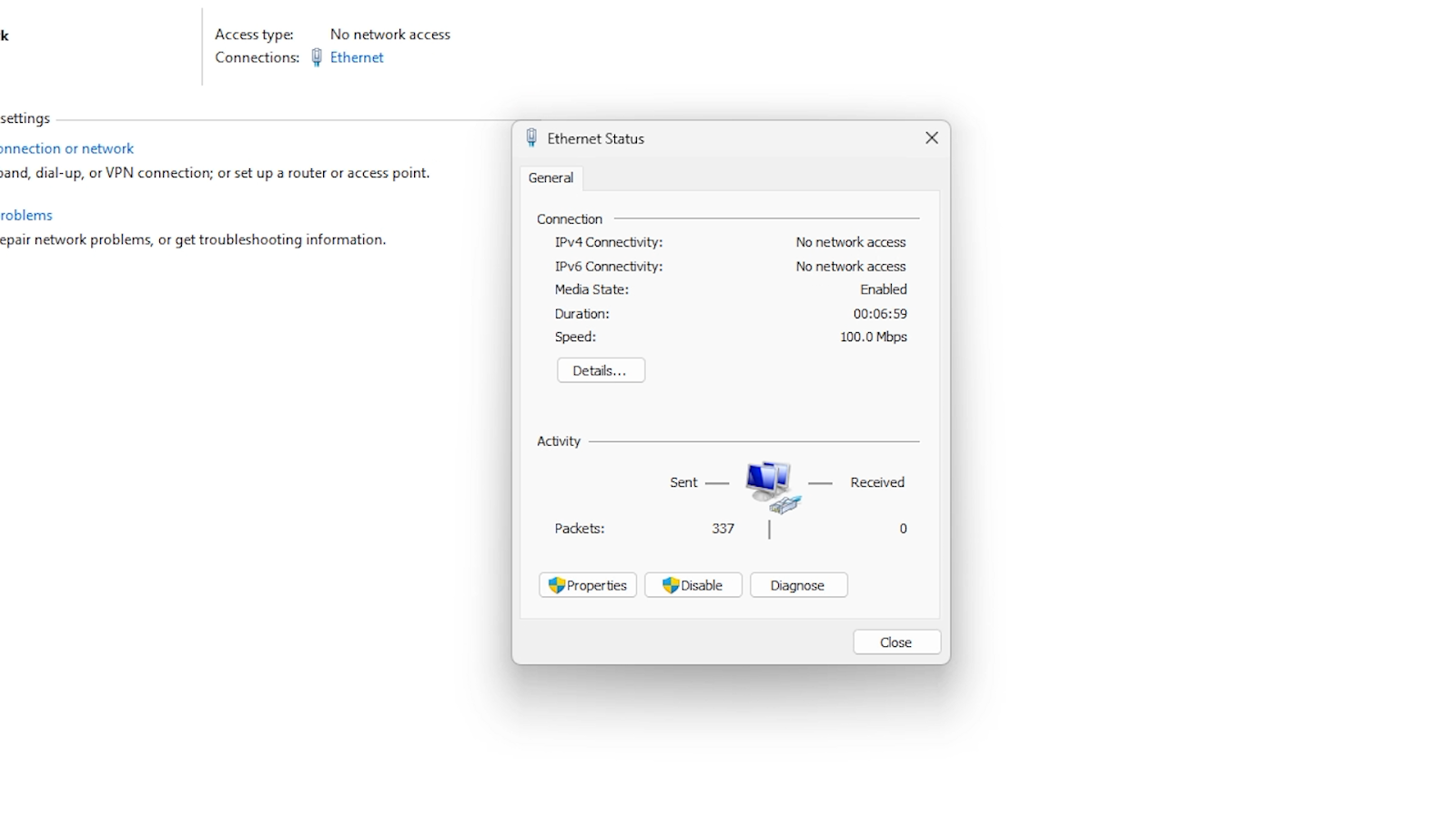This screenshot has width=1456, height=819.
Task: Click the network computers activity icon
Action: point(772,486)
